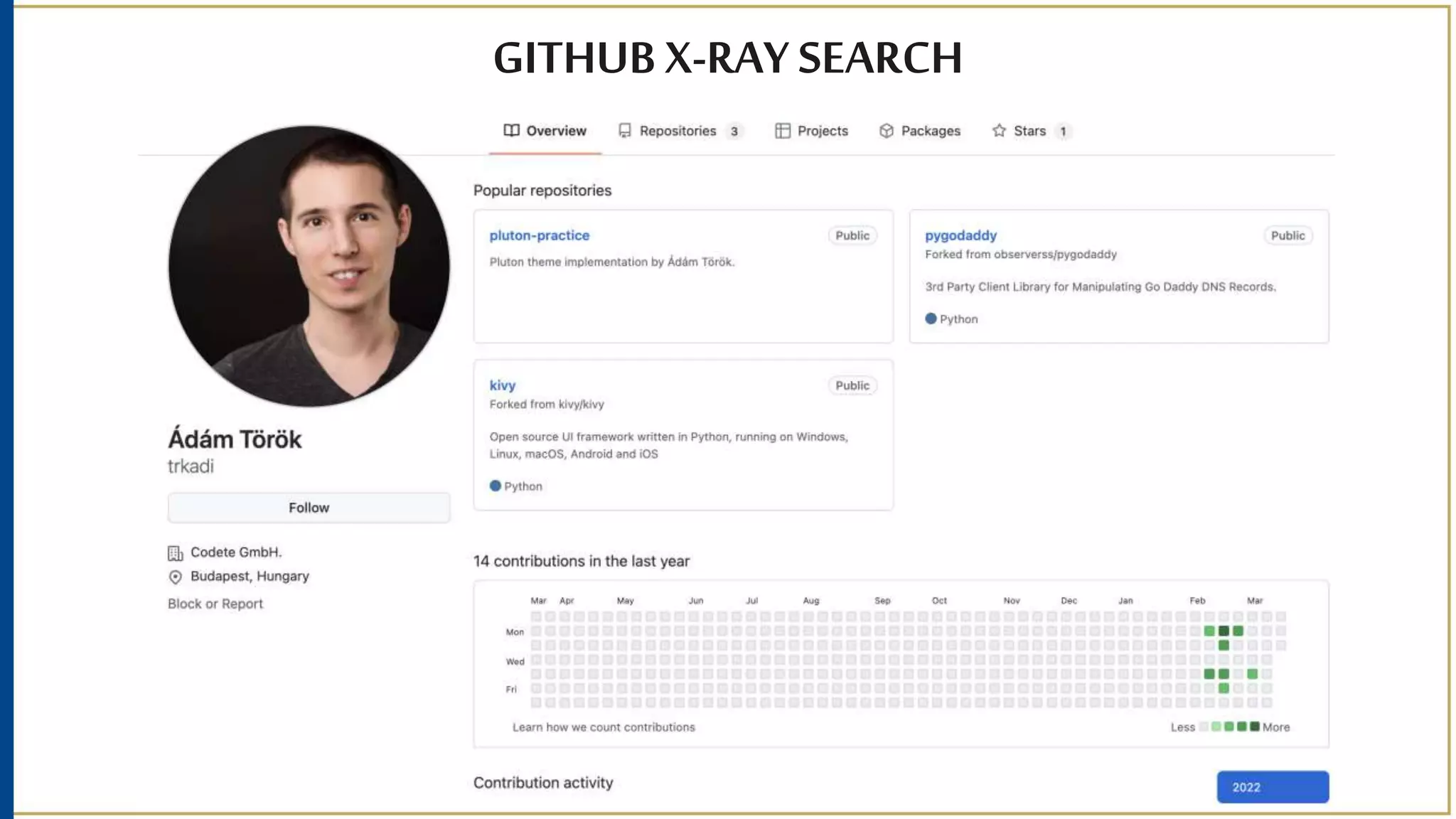Open the pluton-practice repository
1456x819 pixels.
click(x=539, y=235)
